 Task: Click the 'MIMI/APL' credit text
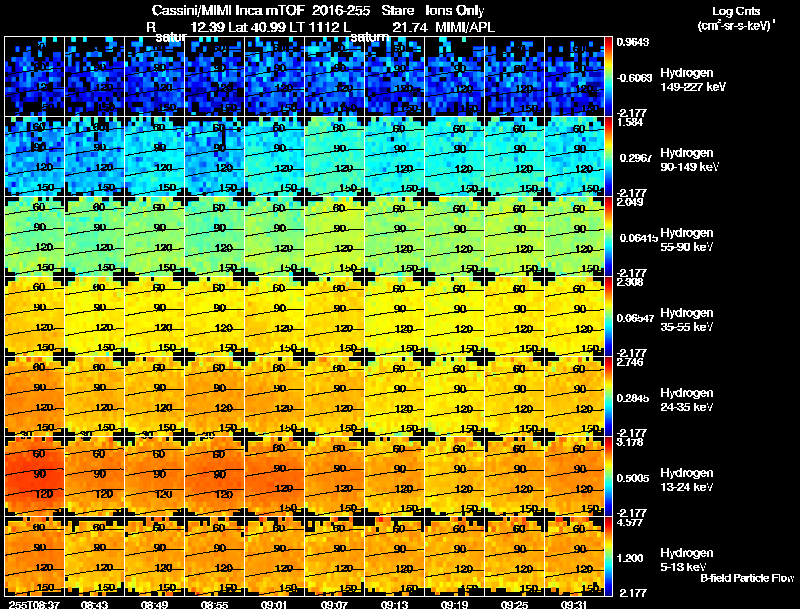point(465,28)
